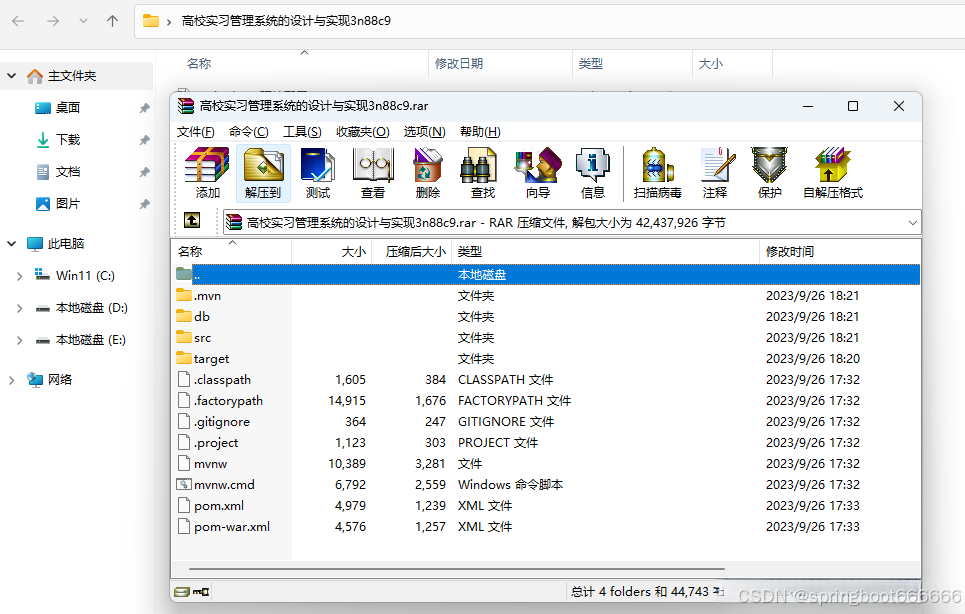Click the Explorer up arrow

click(x=113, y=21)
